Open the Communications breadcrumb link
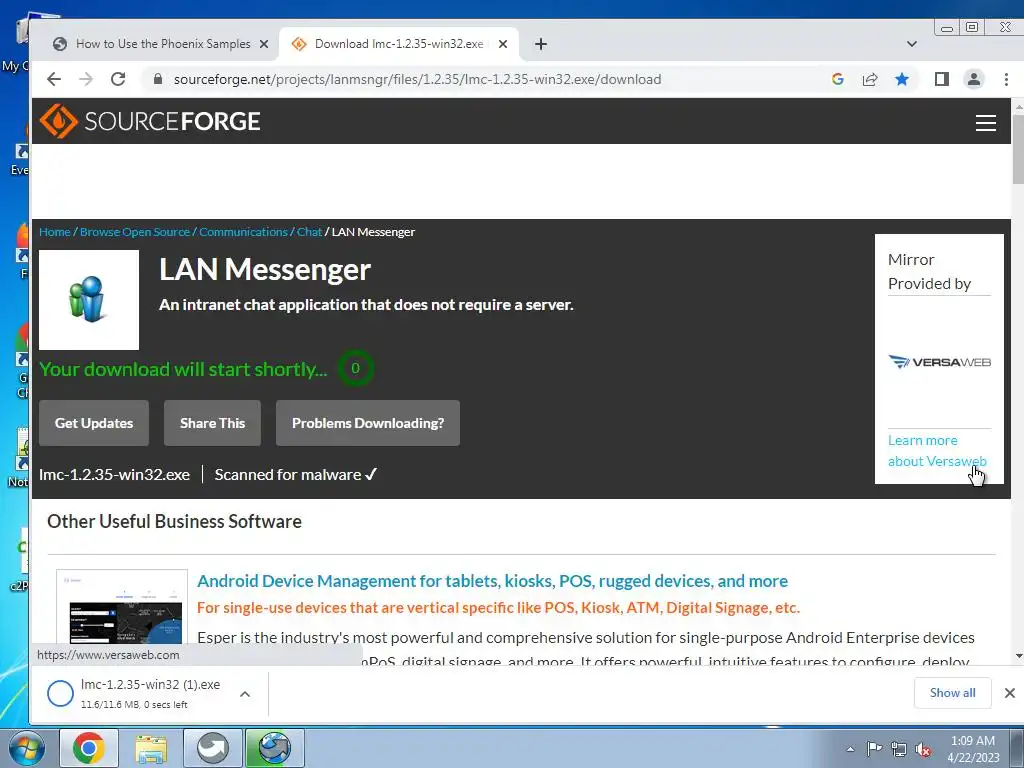Viewport: 1024px width, 768px height. click(243, 232)
